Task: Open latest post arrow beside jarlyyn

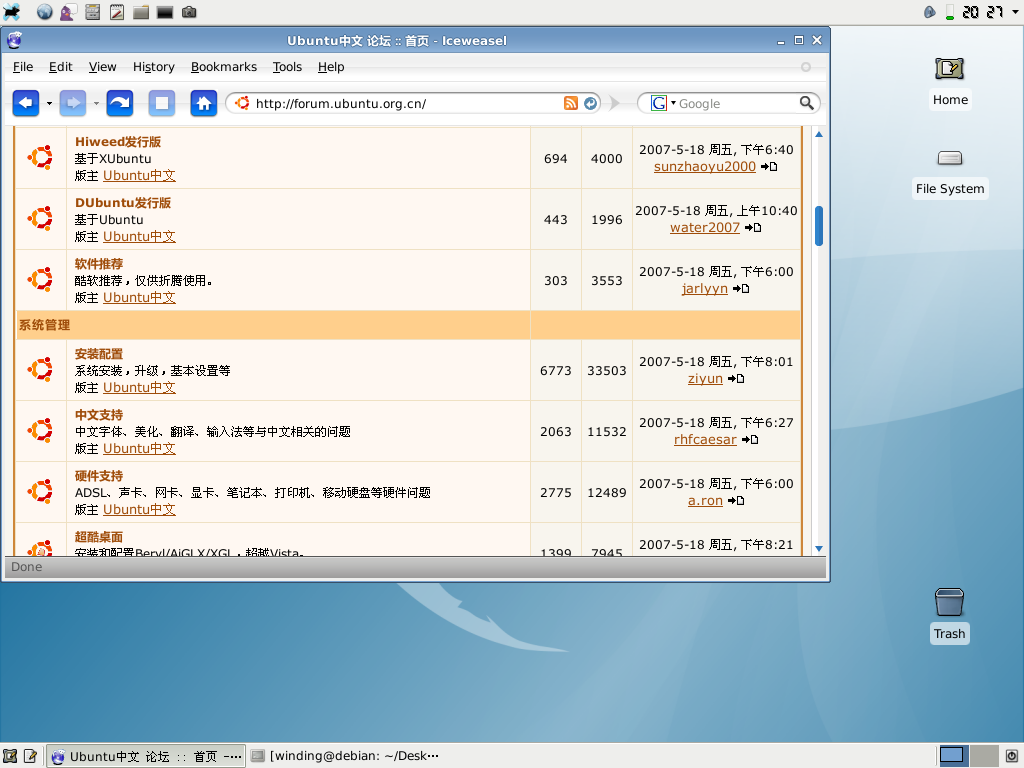Action: coord(741,289)
